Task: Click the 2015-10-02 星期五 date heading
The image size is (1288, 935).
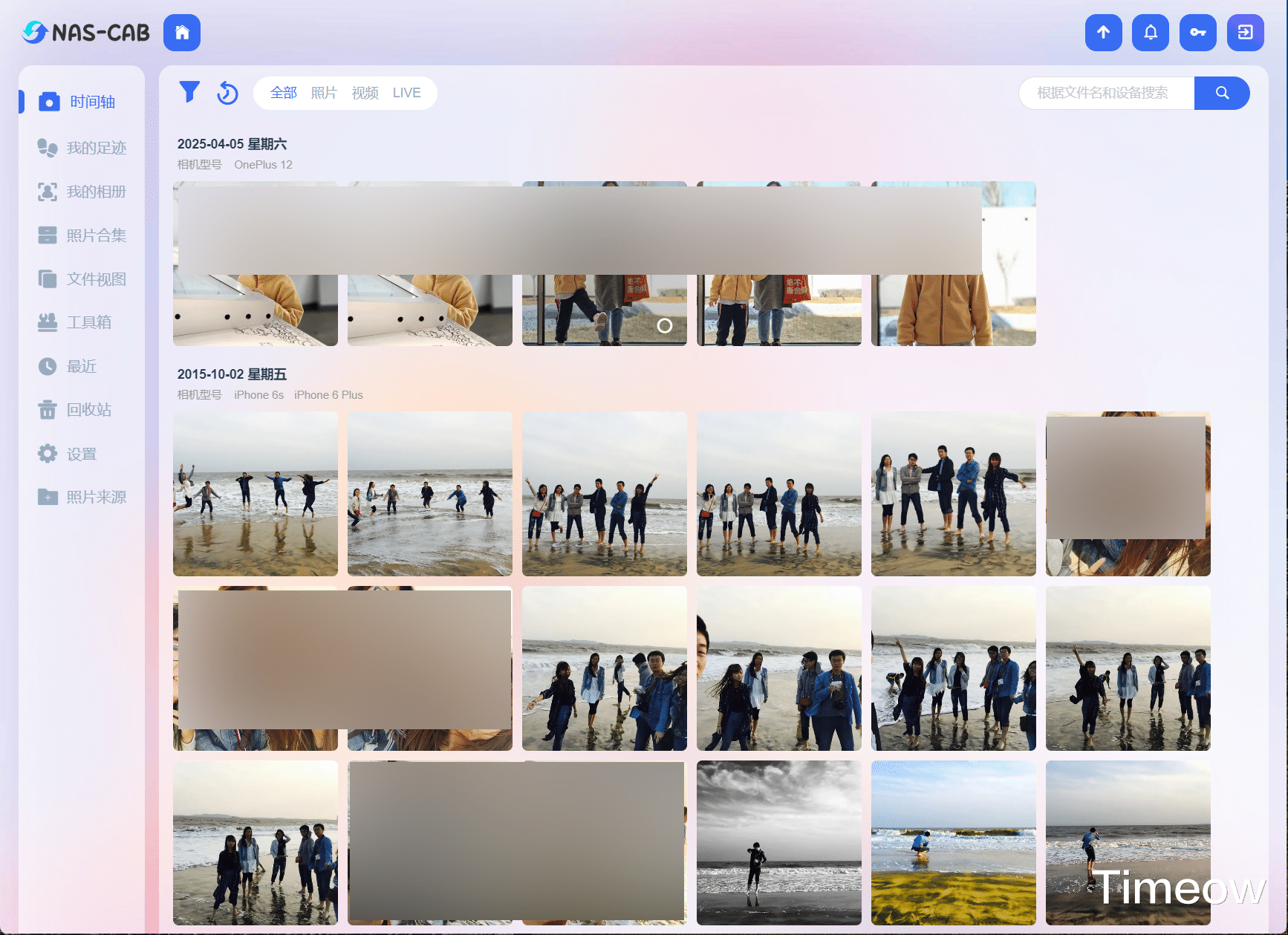Action: point(232,374)
